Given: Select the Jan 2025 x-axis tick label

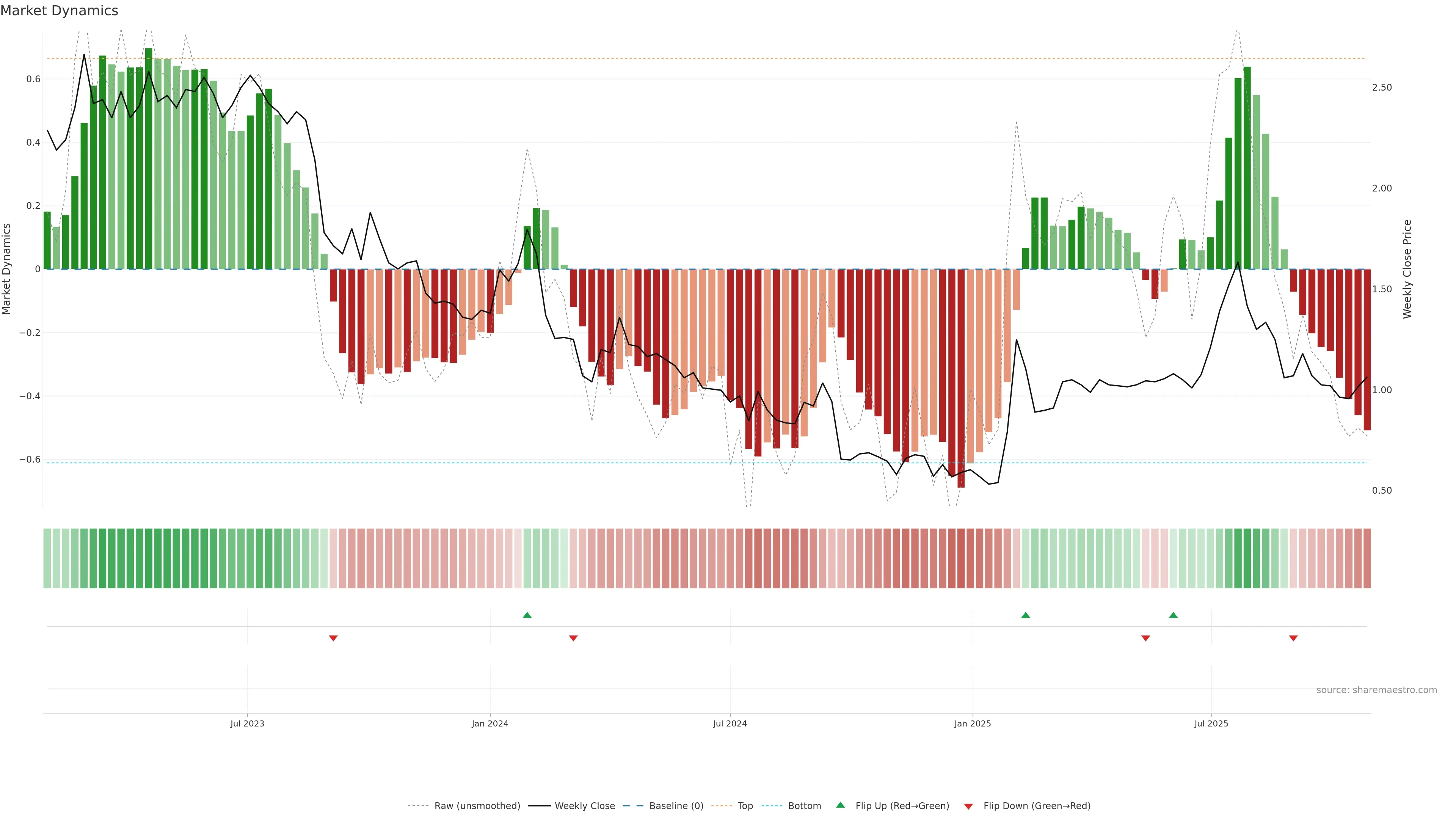Looking at the screenshot, I should [972, 723].
